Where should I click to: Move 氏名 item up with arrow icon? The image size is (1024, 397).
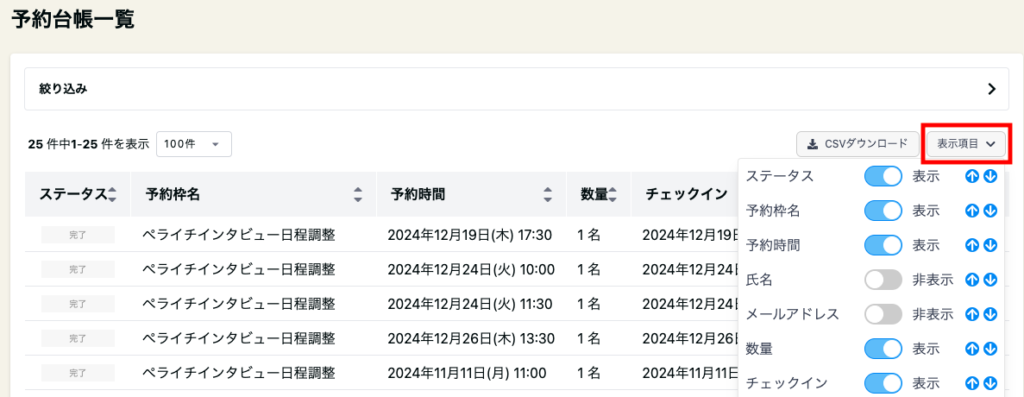click(x=972, y=280)
